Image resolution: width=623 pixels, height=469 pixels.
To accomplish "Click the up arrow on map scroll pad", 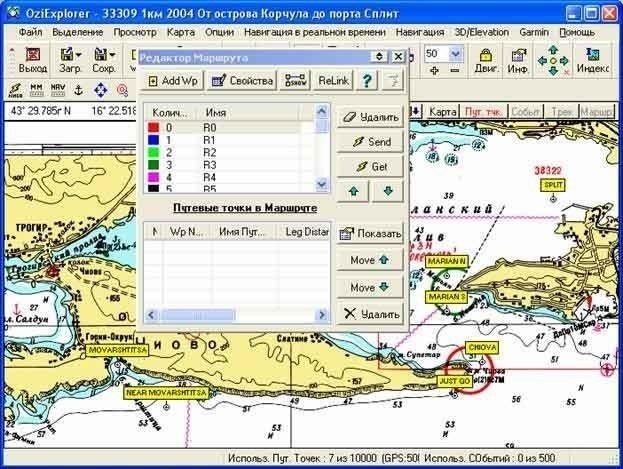I will pos(553,50).
